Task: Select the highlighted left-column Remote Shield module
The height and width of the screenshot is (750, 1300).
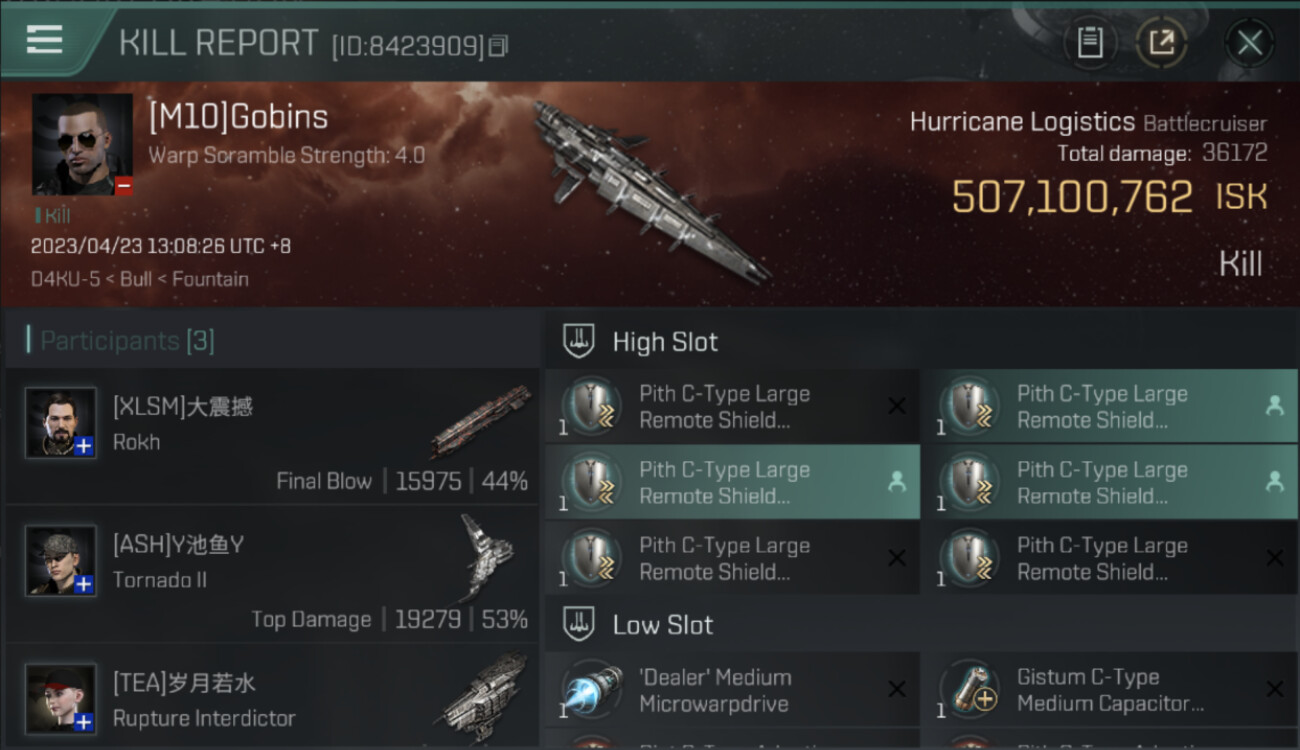Action: (732, 482)
